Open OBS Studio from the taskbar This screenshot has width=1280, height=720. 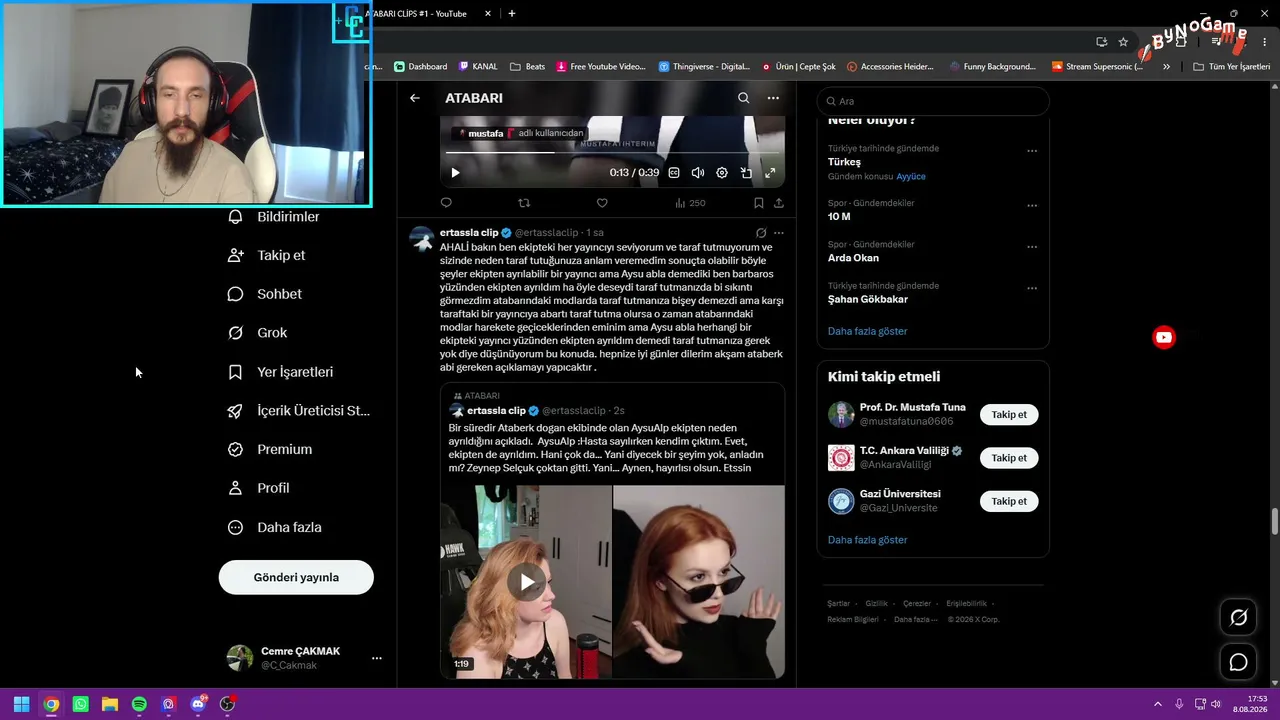(227, 704)
